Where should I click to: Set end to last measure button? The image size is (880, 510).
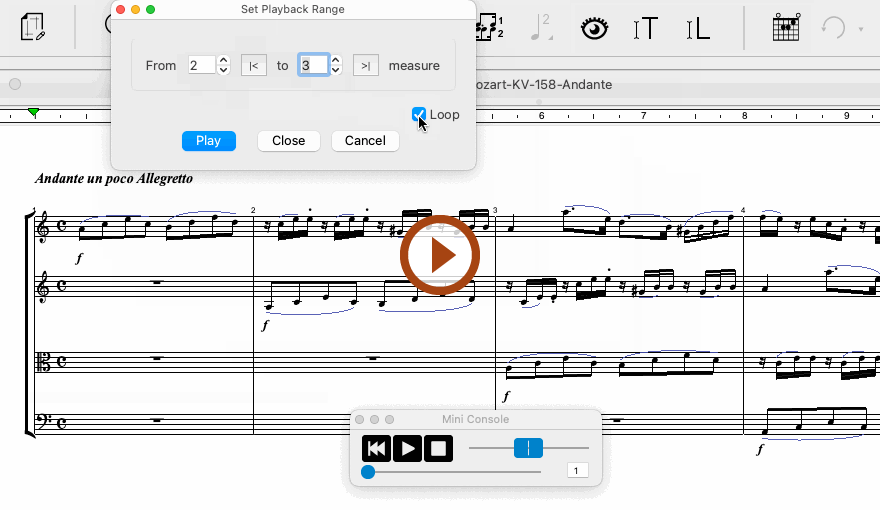[365, 66]
